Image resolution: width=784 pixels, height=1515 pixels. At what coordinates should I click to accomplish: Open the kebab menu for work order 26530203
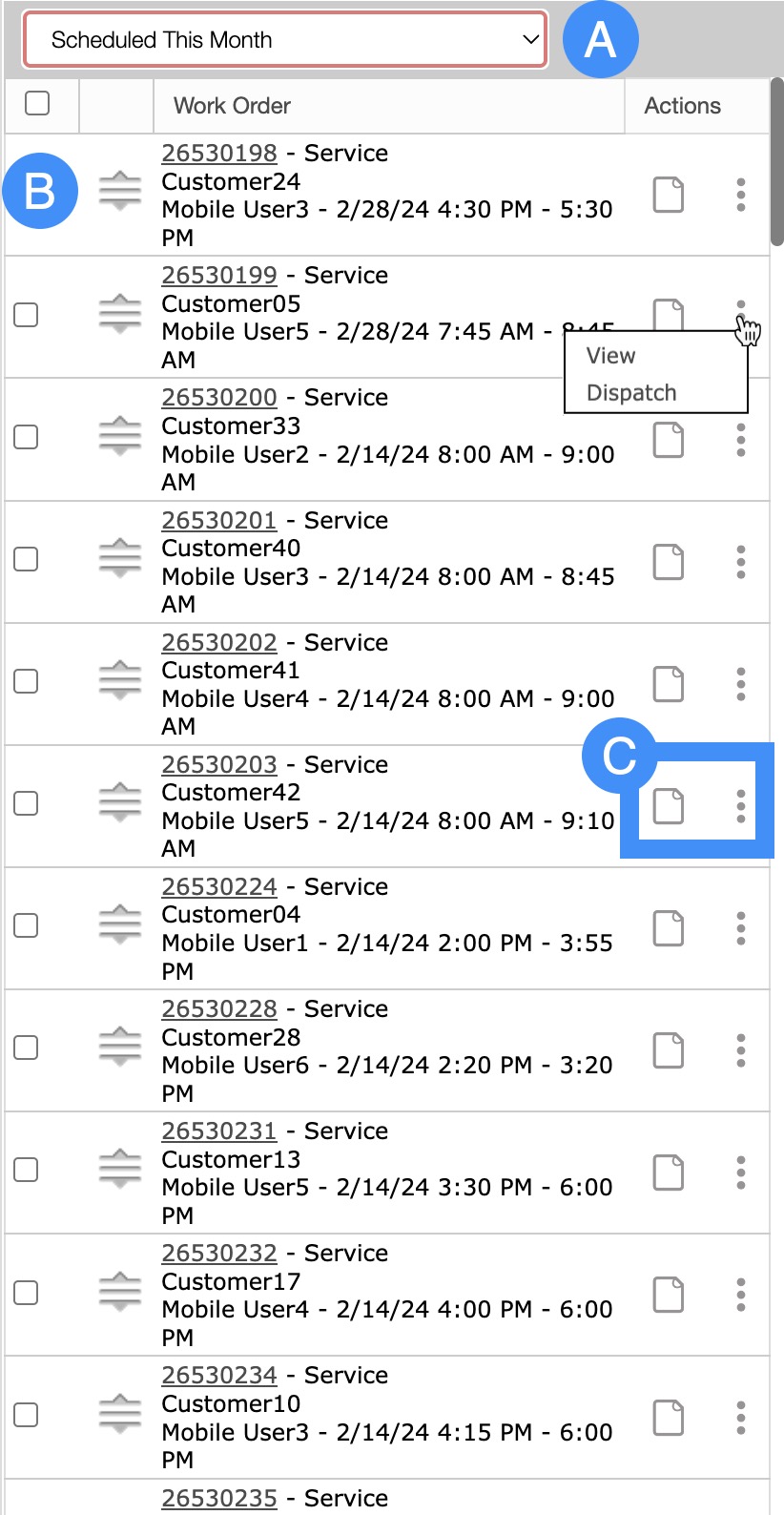[740, 806]
